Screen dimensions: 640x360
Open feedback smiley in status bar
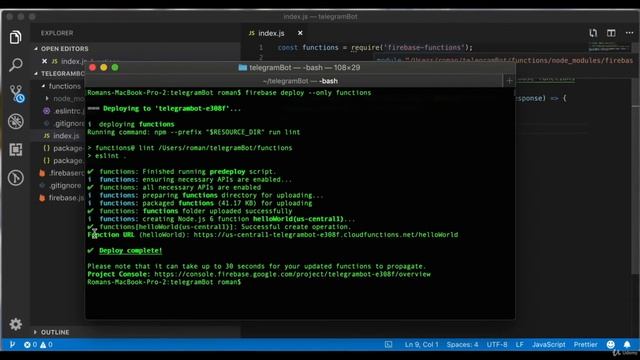click(611, 345)
